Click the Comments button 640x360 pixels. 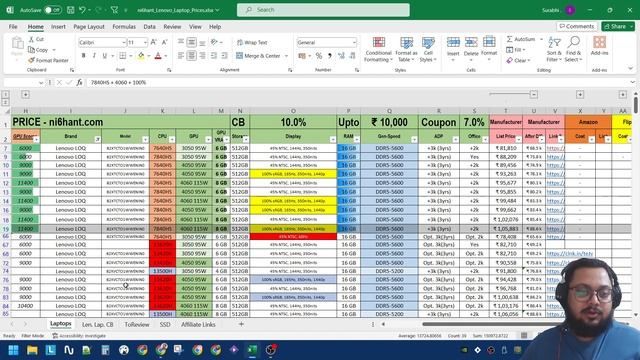coord(577,26)
